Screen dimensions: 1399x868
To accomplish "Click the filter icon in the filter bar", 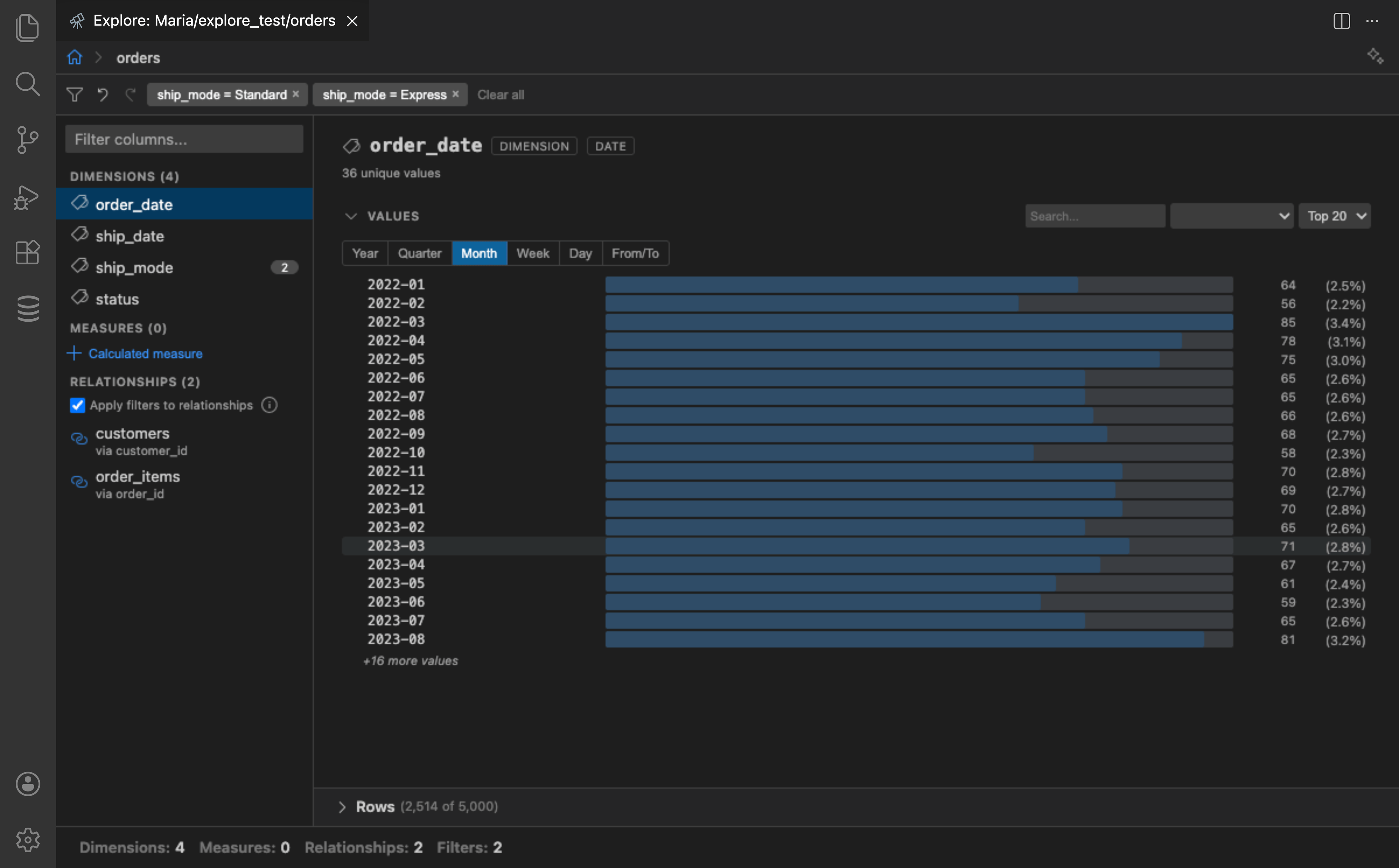I will [x=75, y=94].
